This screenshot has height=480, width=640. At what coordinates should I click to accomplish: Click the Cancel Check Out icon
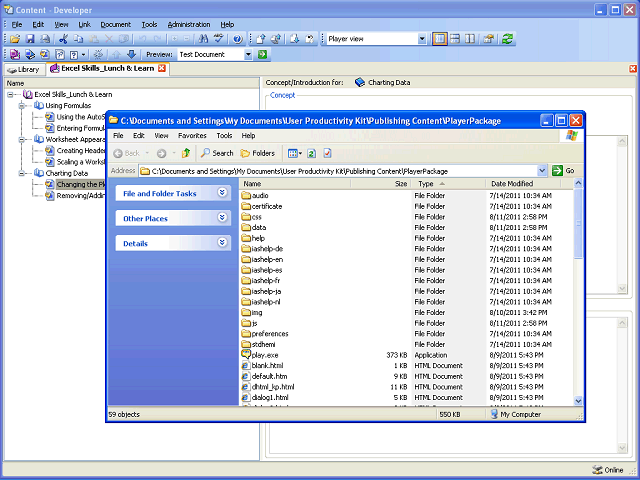pos(310,39)
